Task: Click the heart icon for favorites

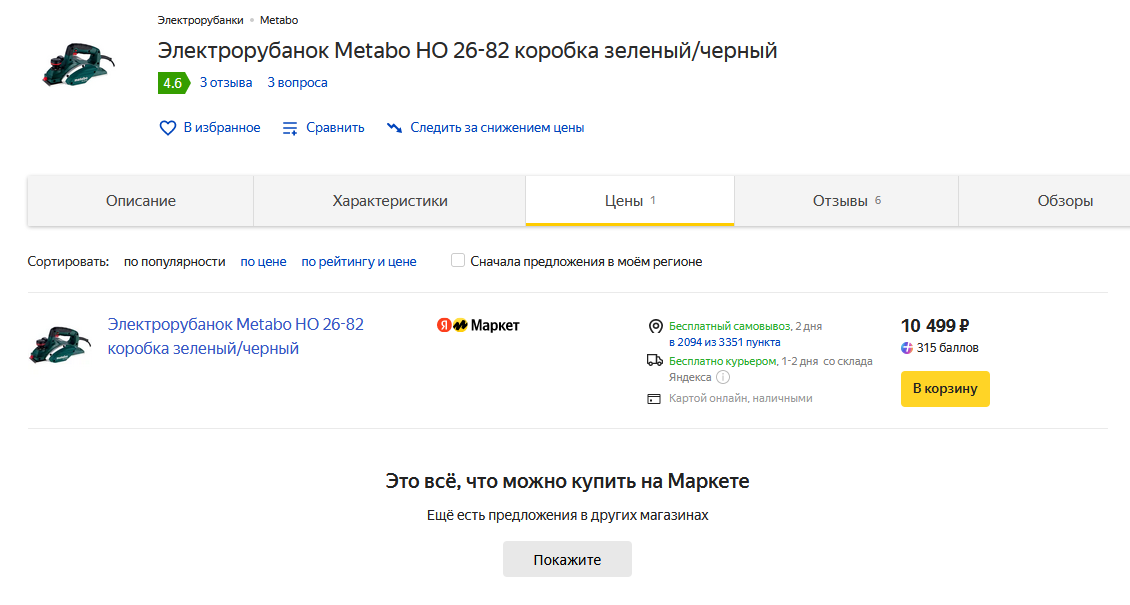Action: 167,128
